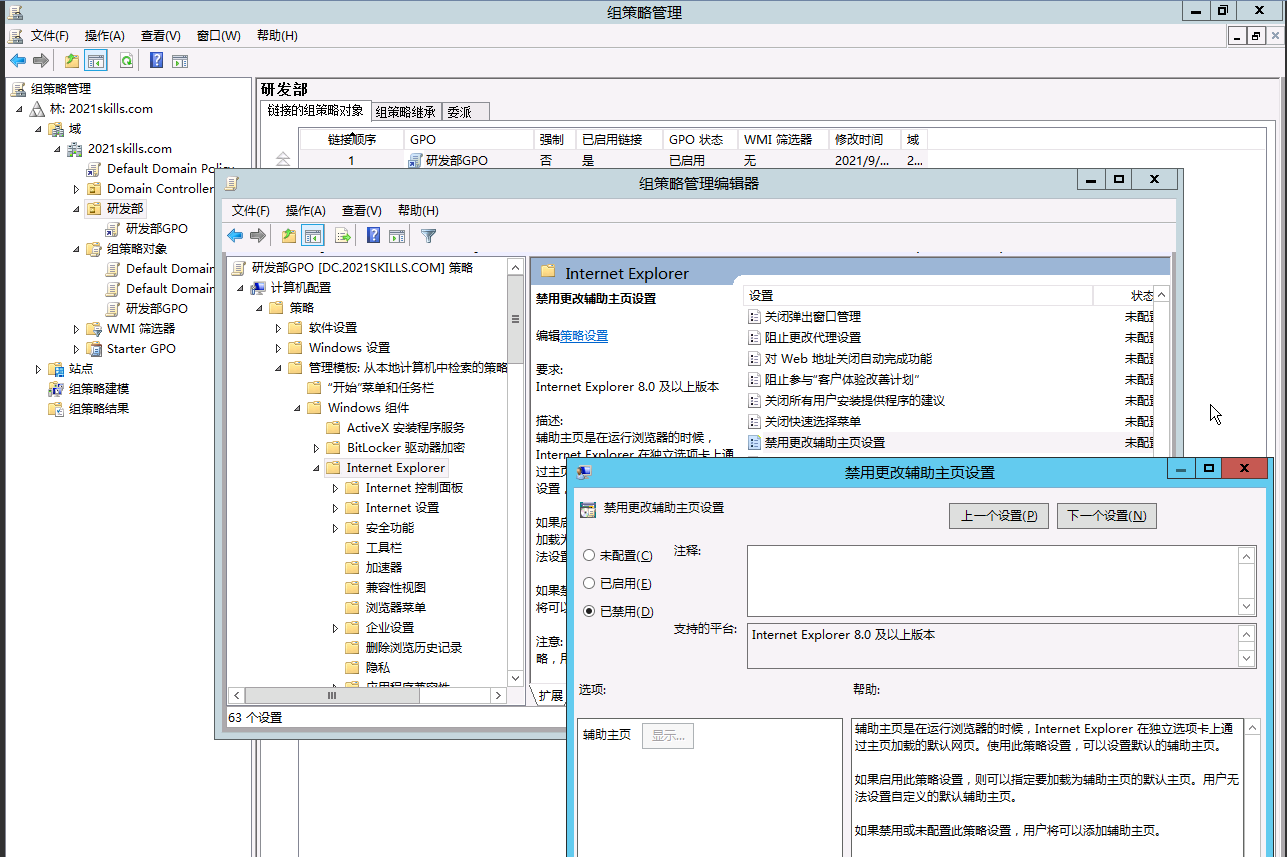The height and width of the screenshot is (857, 1287).
Task: Click the 策略设置 edit link
Action: coord(584,336)
